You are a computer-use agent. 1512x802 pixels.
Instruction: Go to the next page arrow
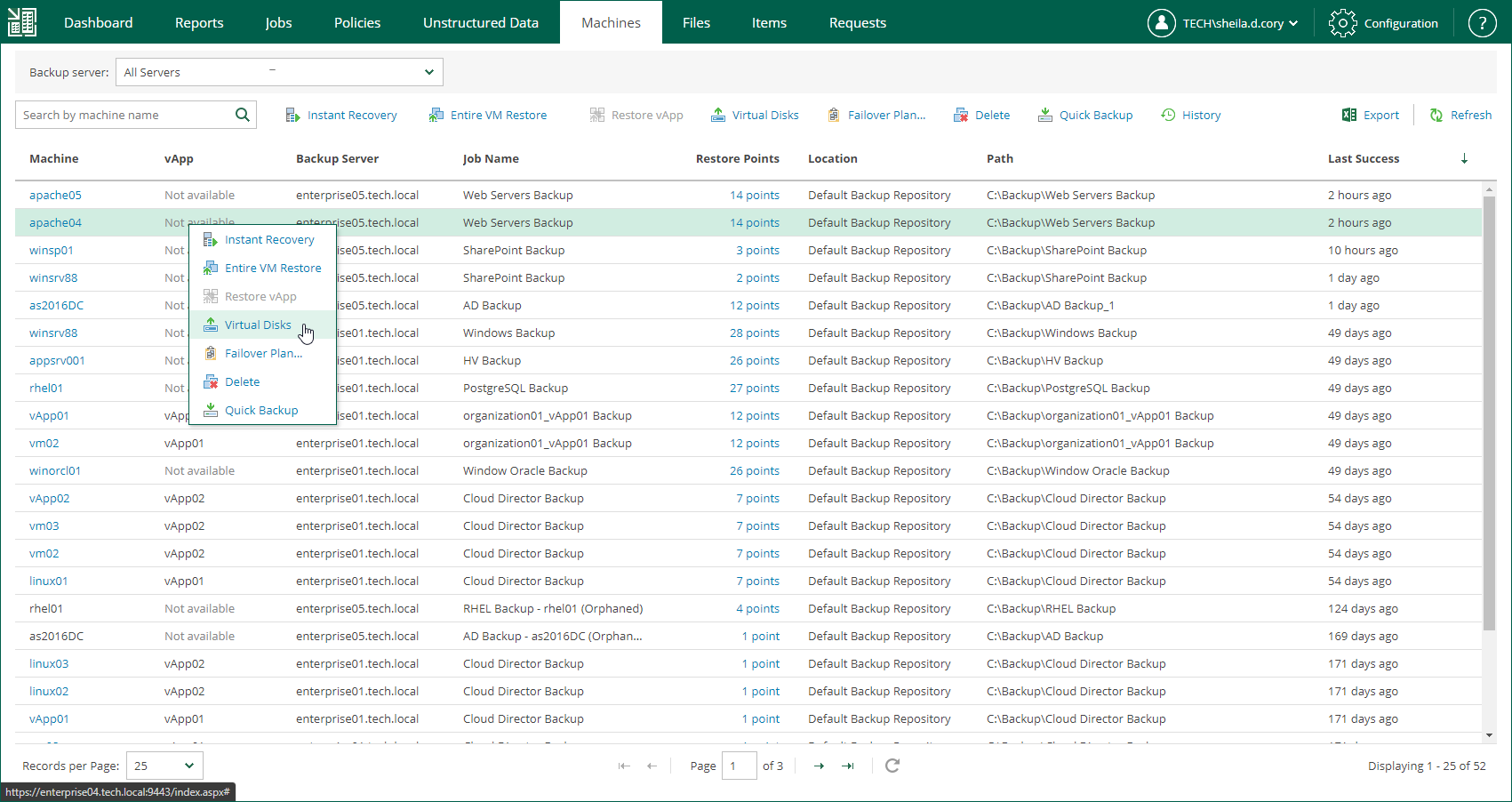pos(819,766)
